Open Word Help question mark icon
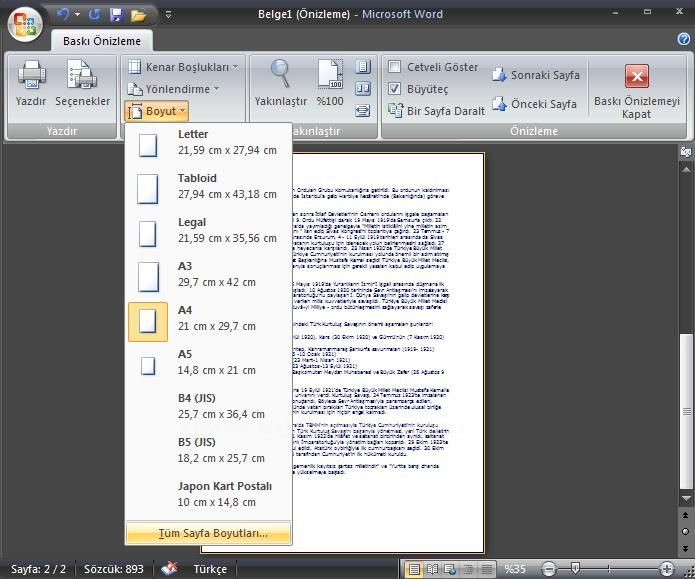Screen dimensions: 695x579 coord(684,39)
